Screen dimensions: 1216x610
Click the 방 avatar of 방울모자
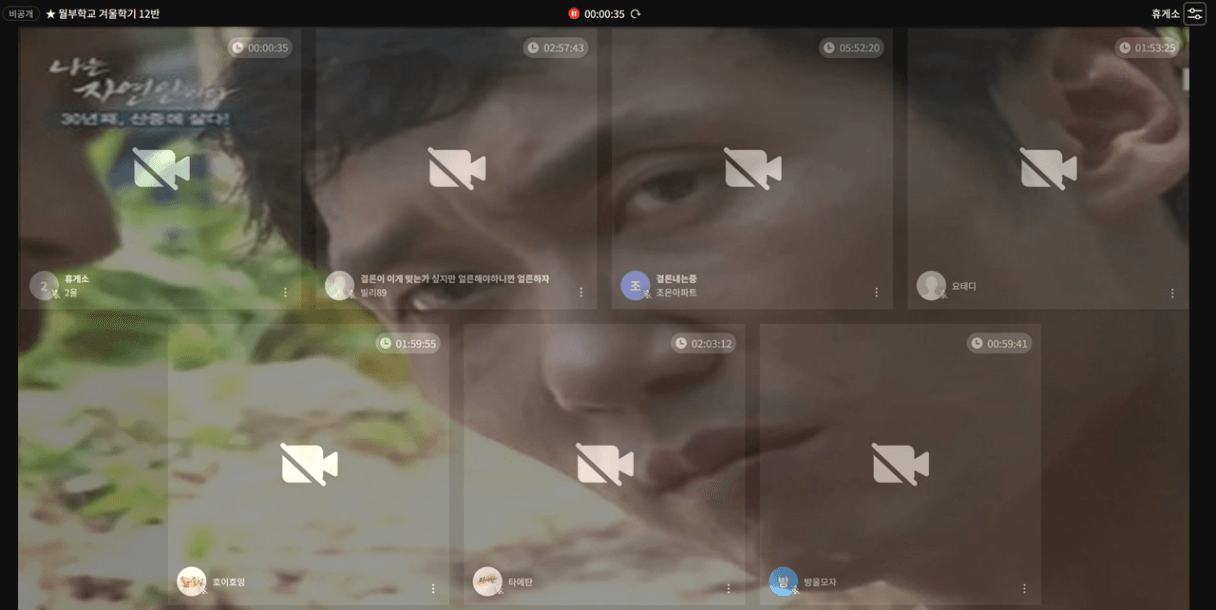click(784, 581)
